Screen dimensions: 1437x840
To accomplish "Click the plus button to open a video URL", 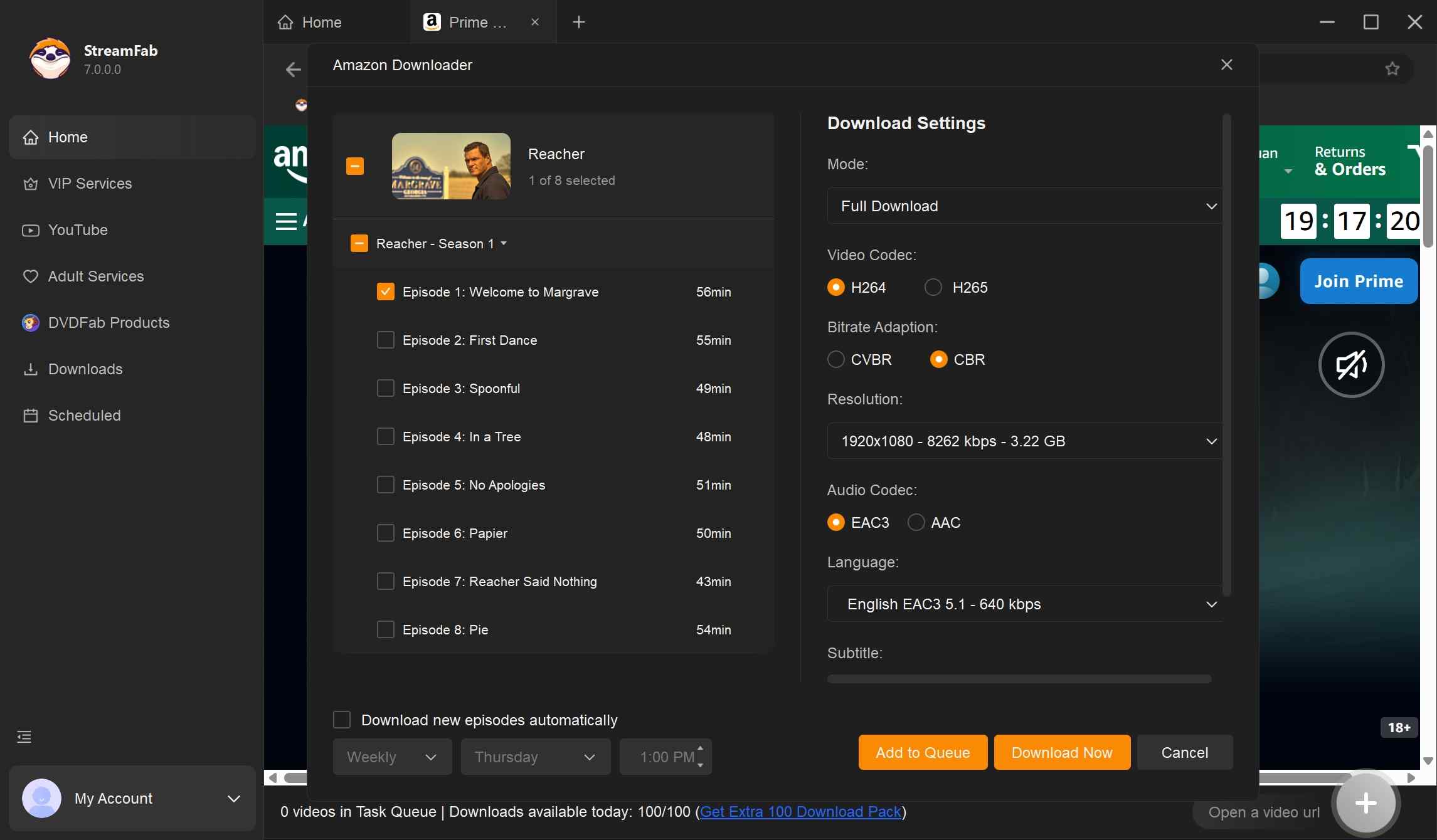I will coord(1365,803).
